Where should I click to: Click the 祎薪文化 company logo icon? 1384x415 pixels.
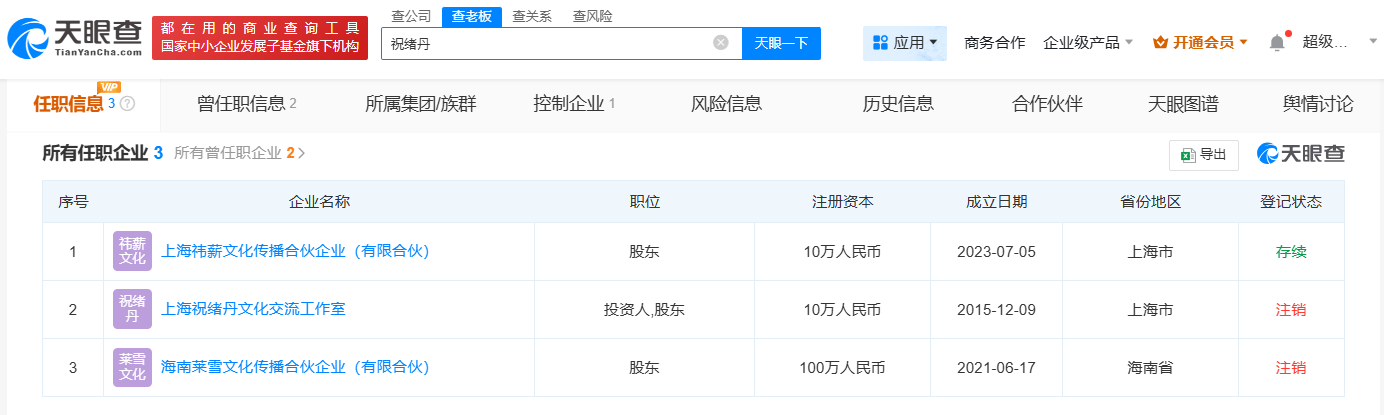132,251
